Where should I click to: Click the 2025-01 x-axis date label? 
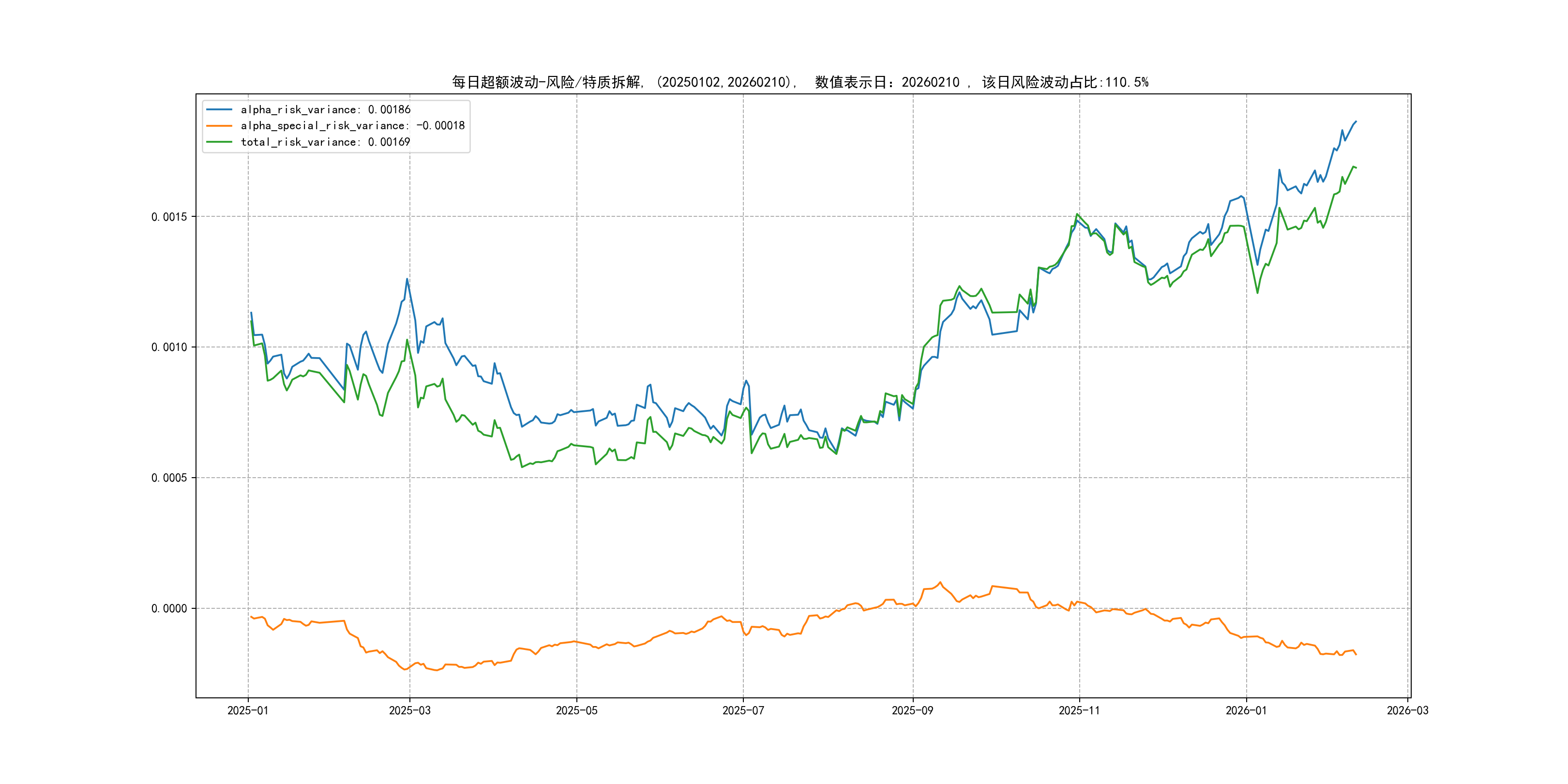click(x=248, y=710)
